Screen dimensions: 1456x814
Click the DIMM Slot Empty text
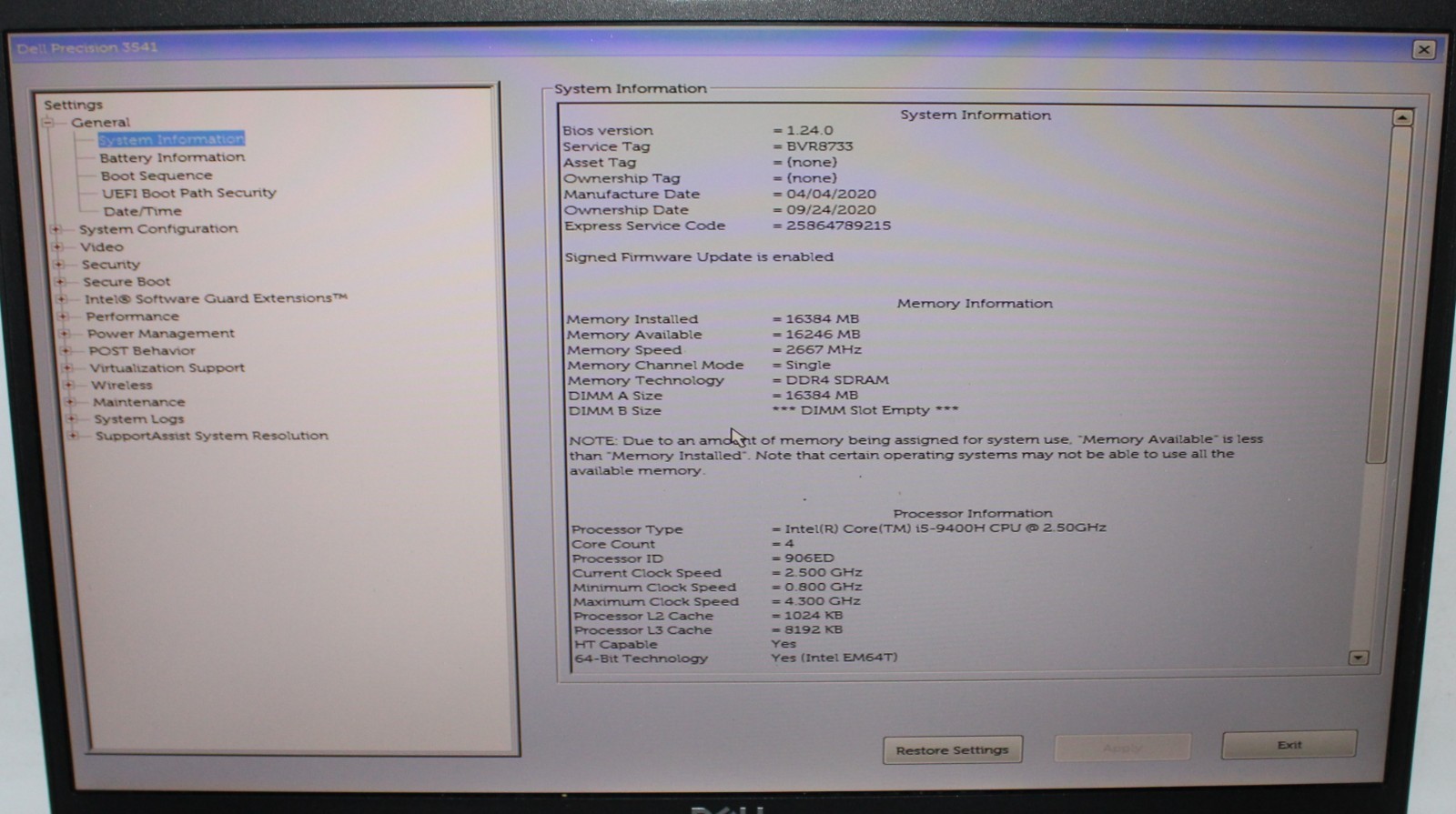pos(864,410)
